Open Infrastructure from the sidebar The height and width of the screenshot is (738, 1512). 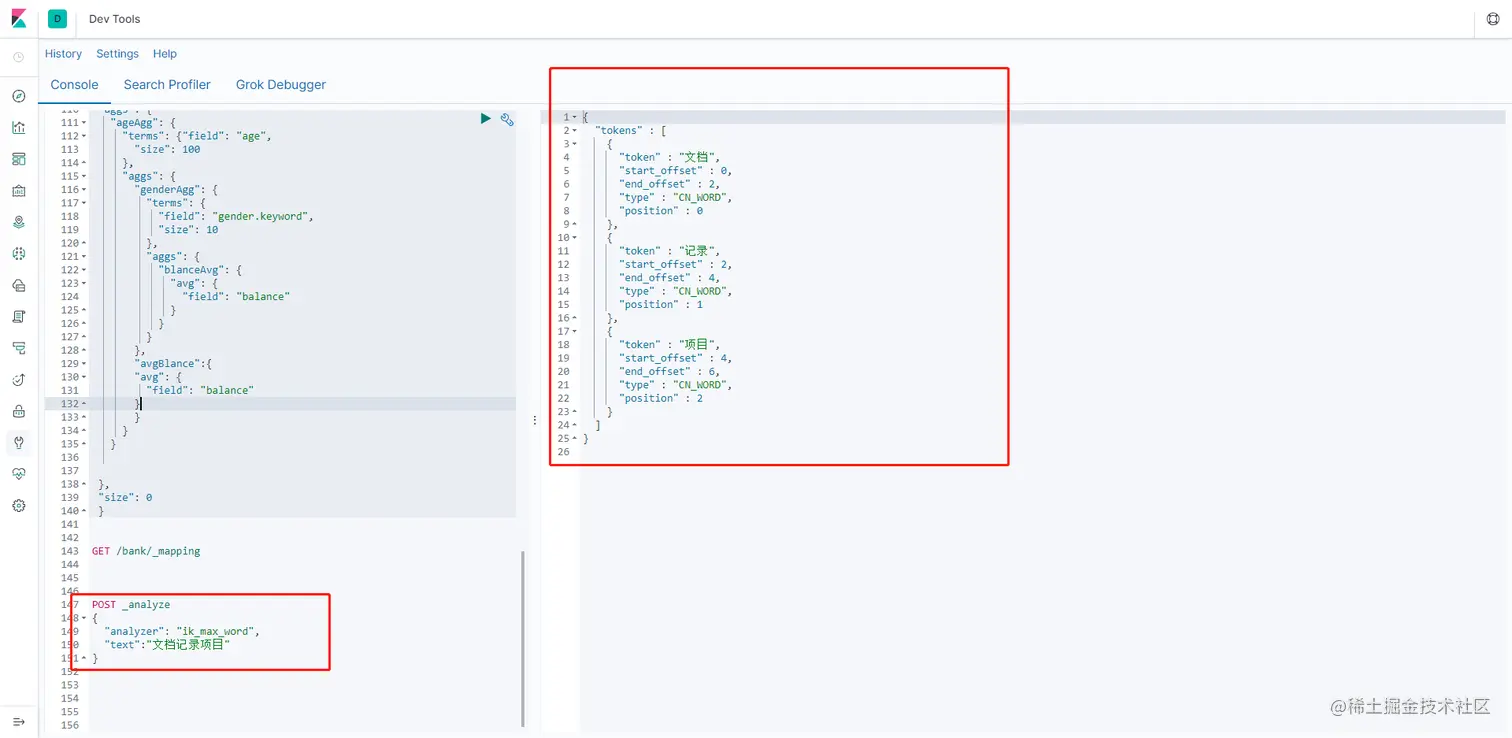coord(18,285)
